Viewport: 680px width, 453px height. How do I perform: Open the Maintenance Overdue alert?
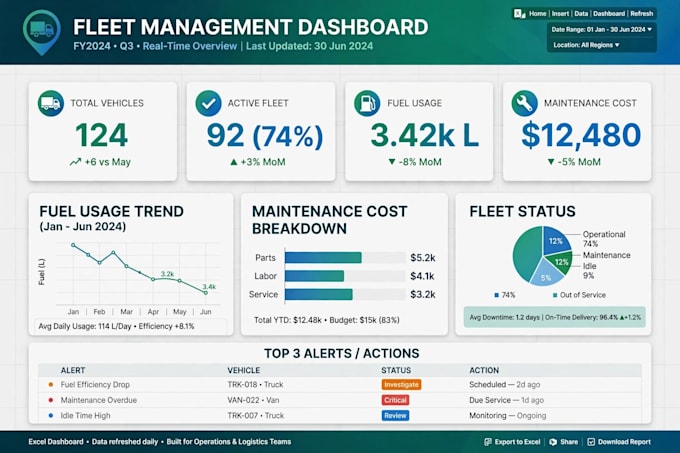98,400
